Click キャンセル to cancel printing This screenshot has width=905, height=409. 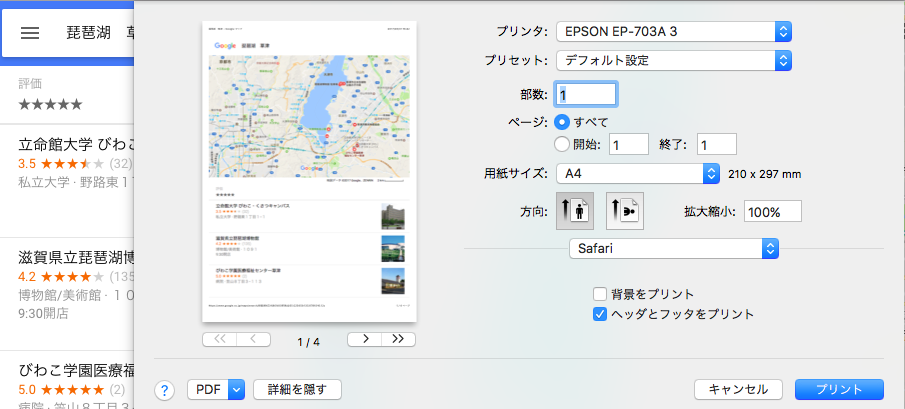coord(738,389)
